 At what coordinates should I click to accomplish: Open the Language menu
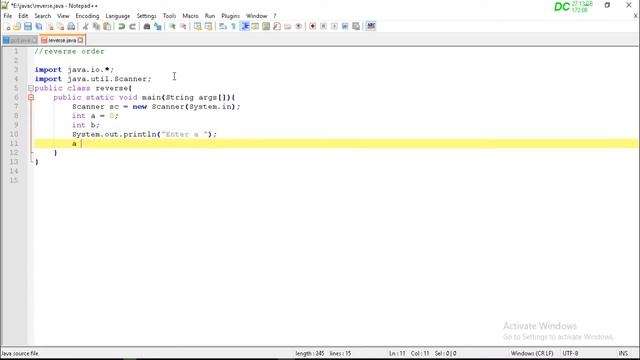coord(118,16)
